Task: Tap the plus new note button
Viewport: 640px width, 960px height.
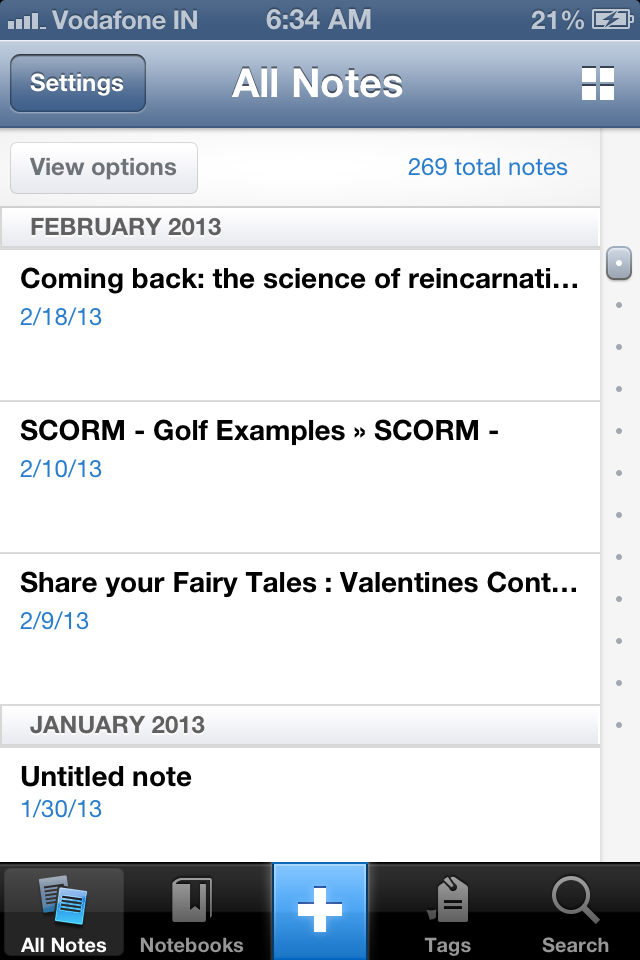Action: tap(320, 911)
